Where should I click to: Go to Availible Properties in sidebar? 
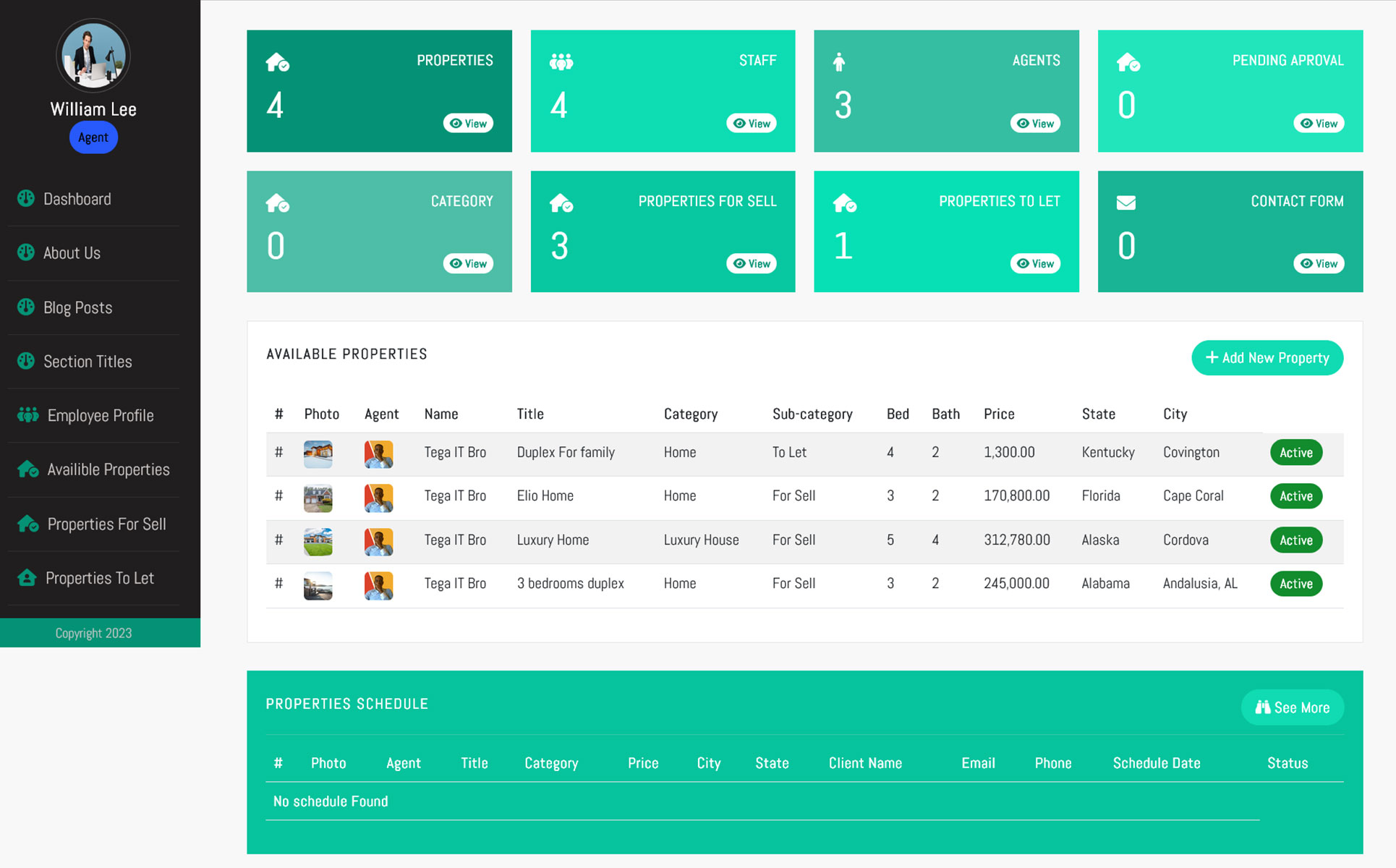tap(108, 469)
